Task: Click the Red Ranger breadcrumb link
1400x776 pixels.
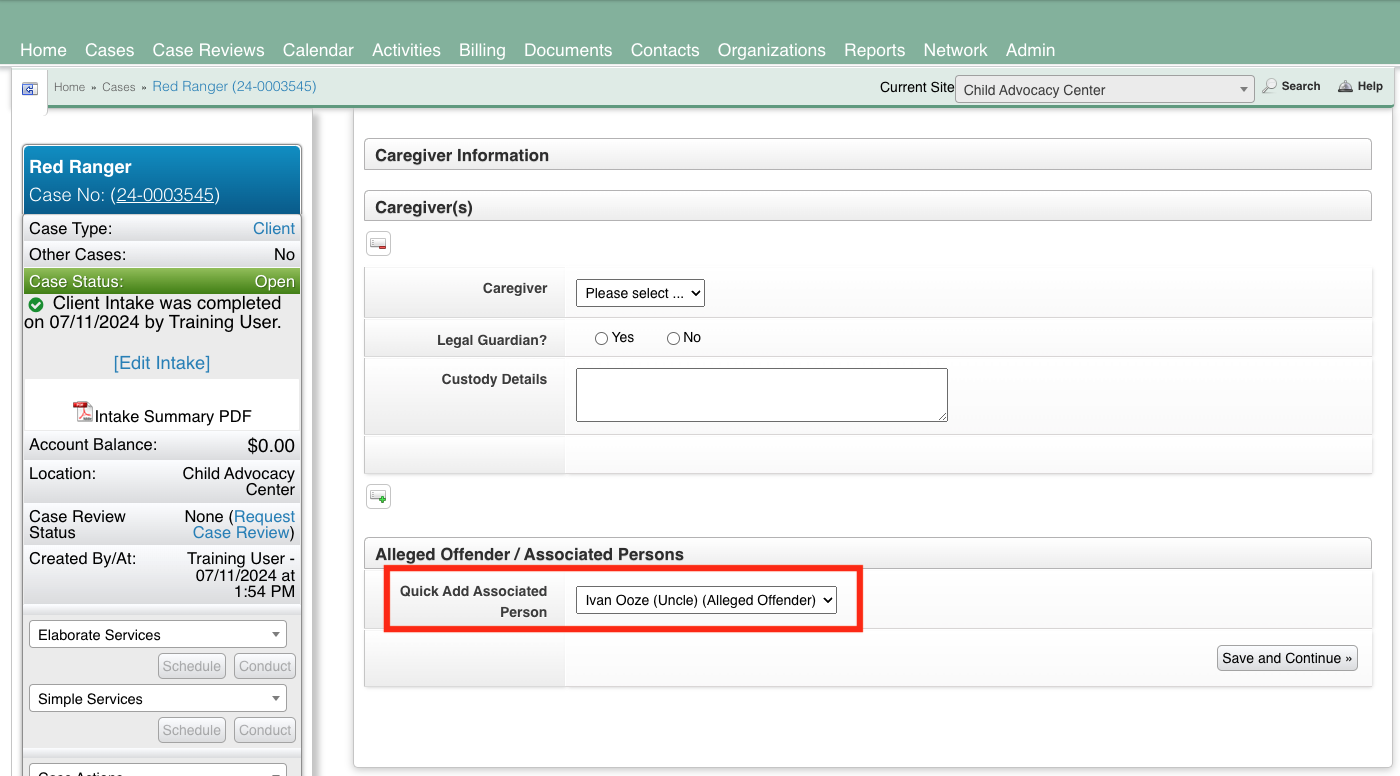Action: 234,87
